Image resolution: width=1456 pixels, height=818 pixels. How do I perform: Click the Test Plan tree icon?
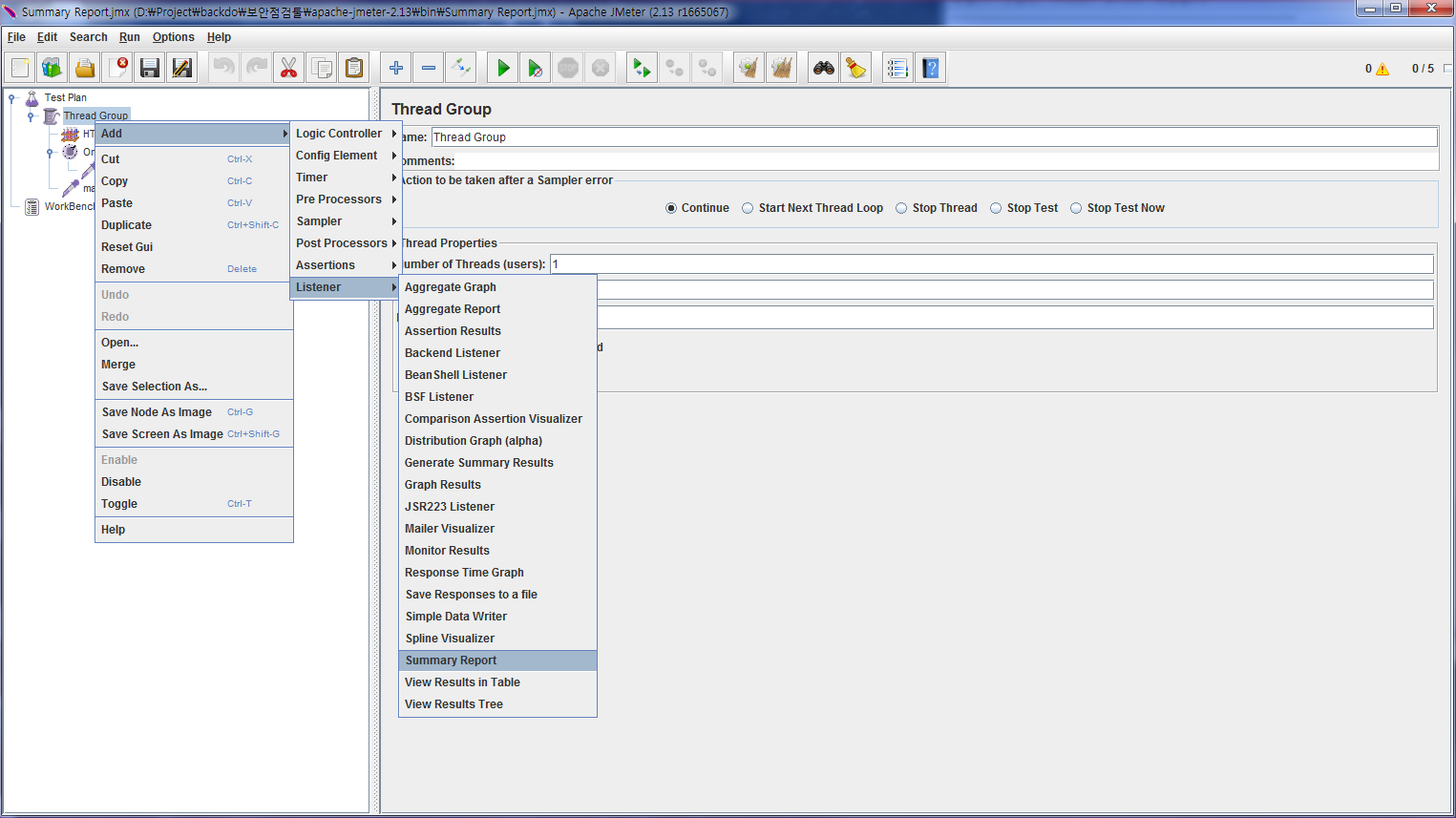(x=32, y=97)
